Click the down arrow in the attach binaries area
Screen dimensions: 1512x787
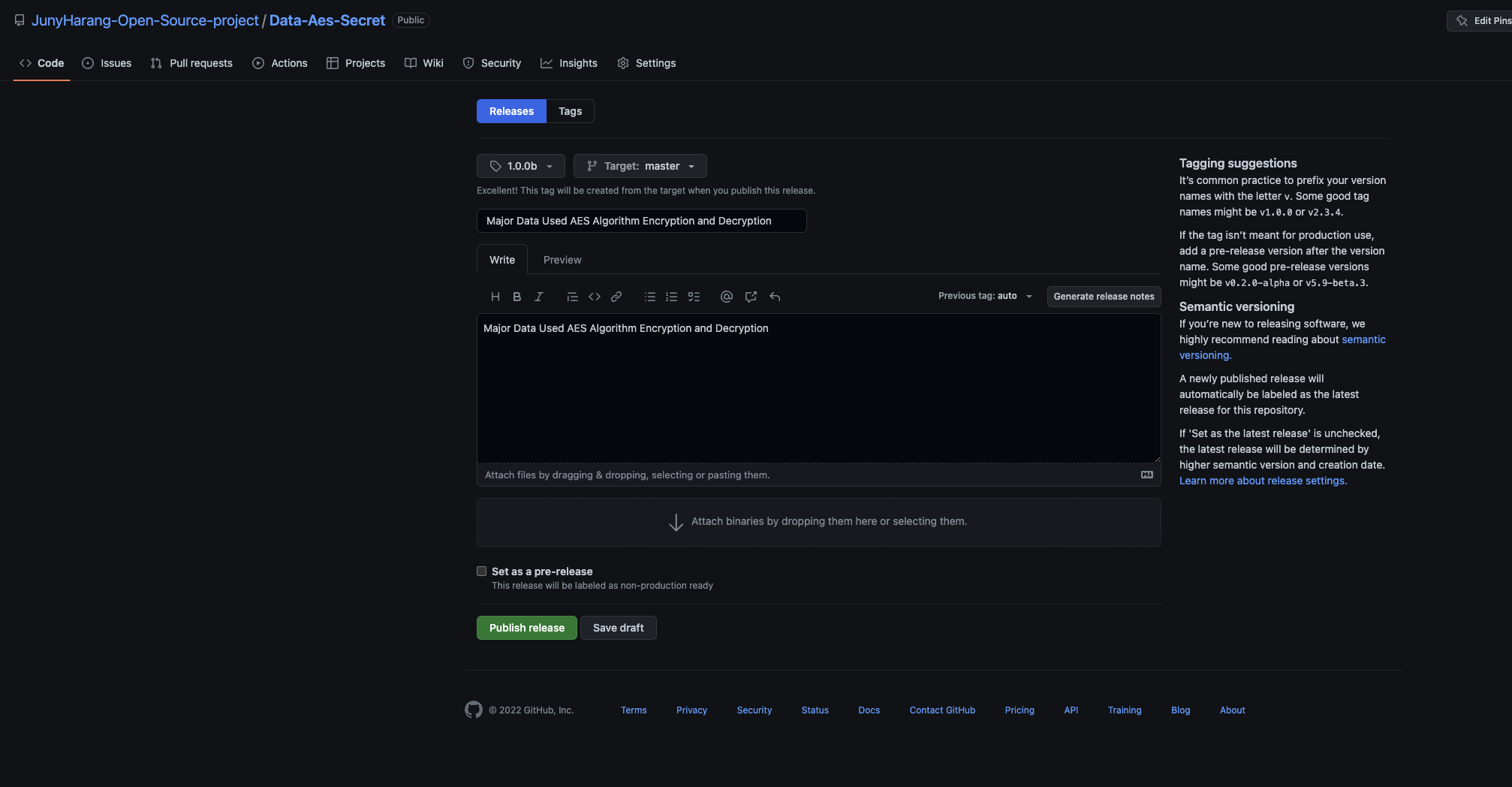pos(676,522)
